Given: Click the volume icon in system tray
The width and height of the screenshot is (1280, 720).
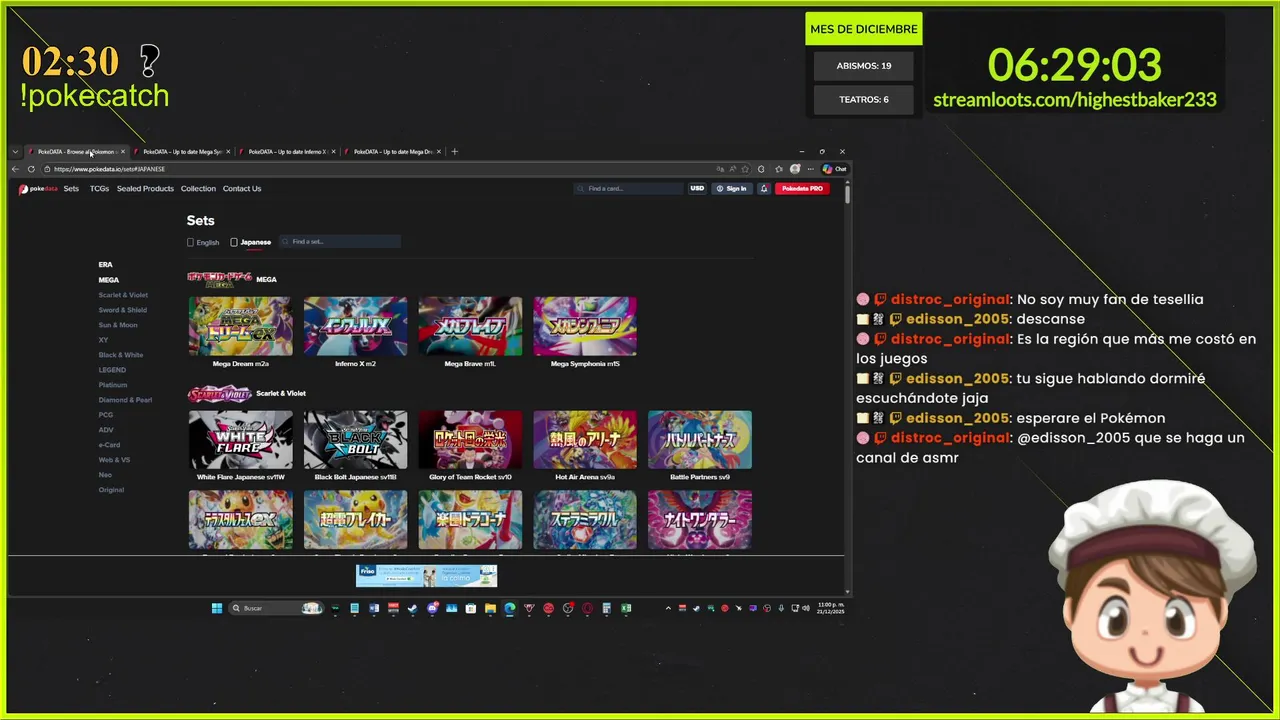Looking at the screenshot, I should pyautogui.click(x=805, y=608).
